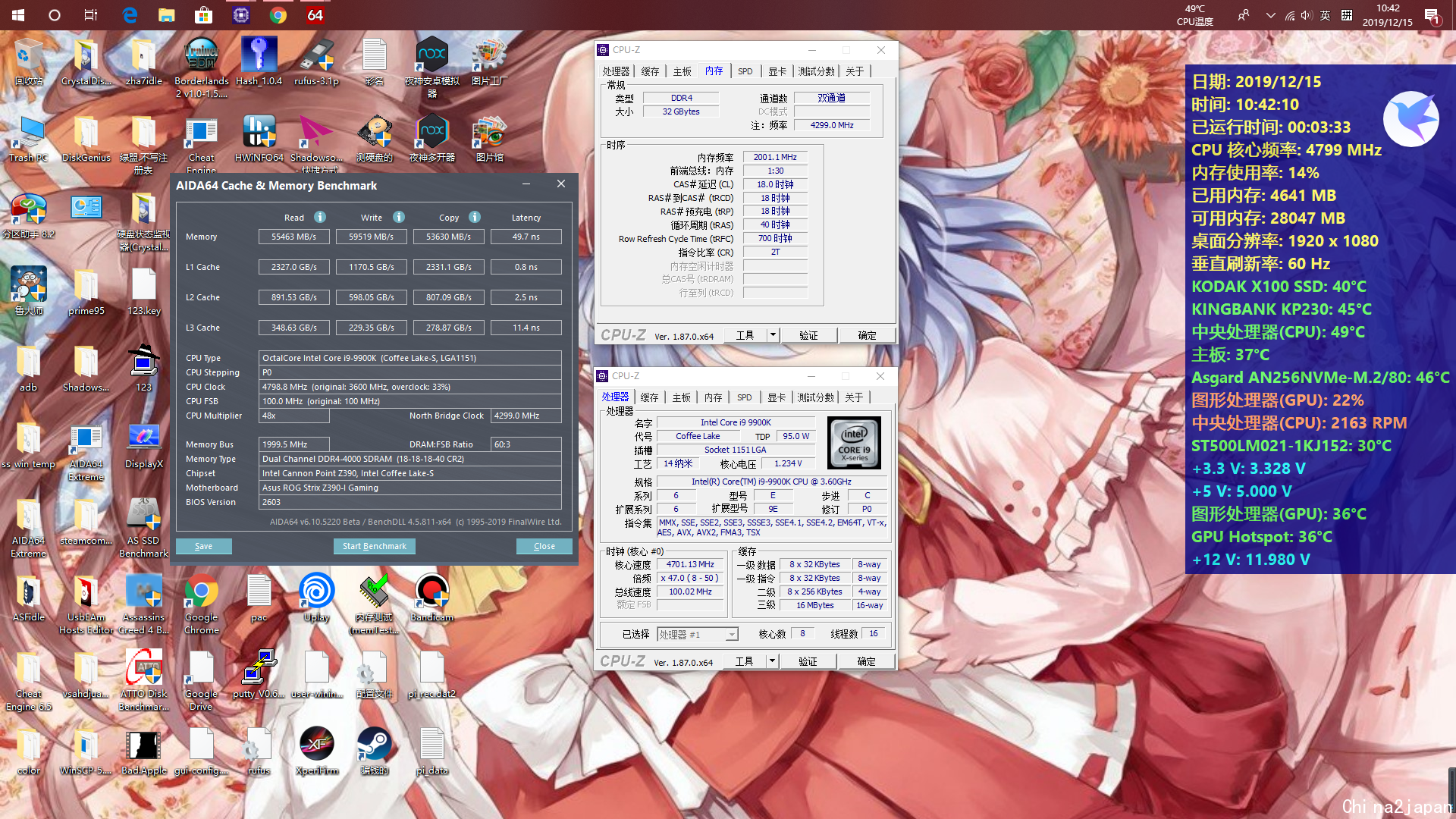Open the ATTO Disk Benchmark icon

(143, 681)
